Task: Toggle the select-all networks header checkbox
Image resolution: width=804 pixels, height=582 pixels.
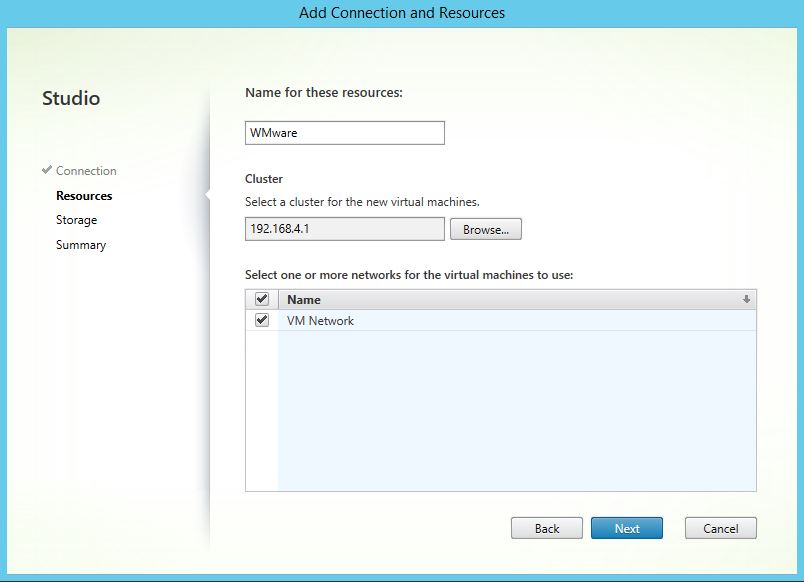Action: [262, 299]
